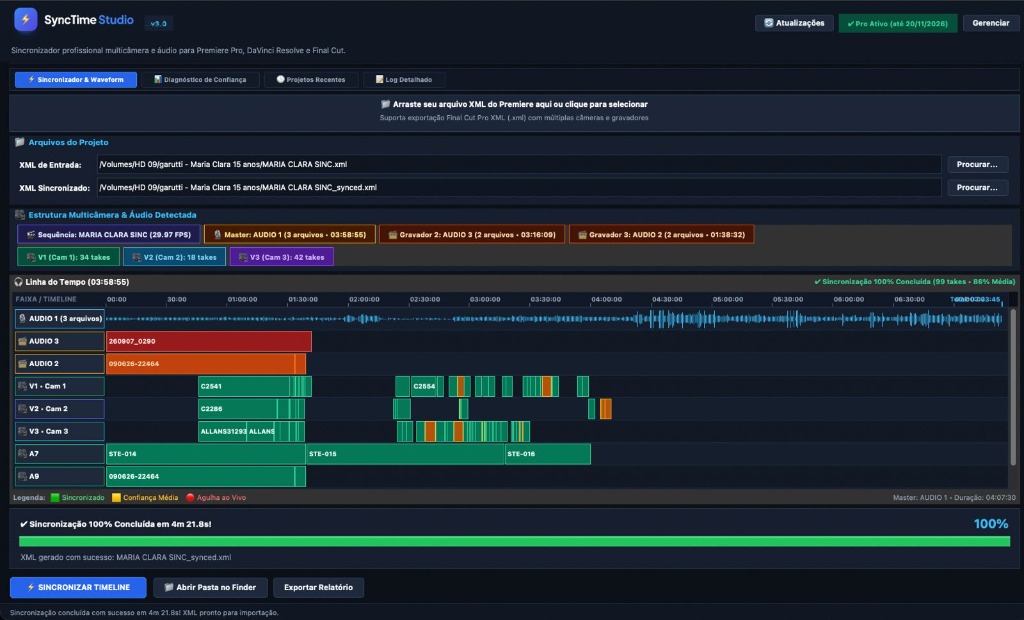Start sync with SINCRONIZAR TIMELINE button
The image size is (1024, 620).
[x=78, y=587]
